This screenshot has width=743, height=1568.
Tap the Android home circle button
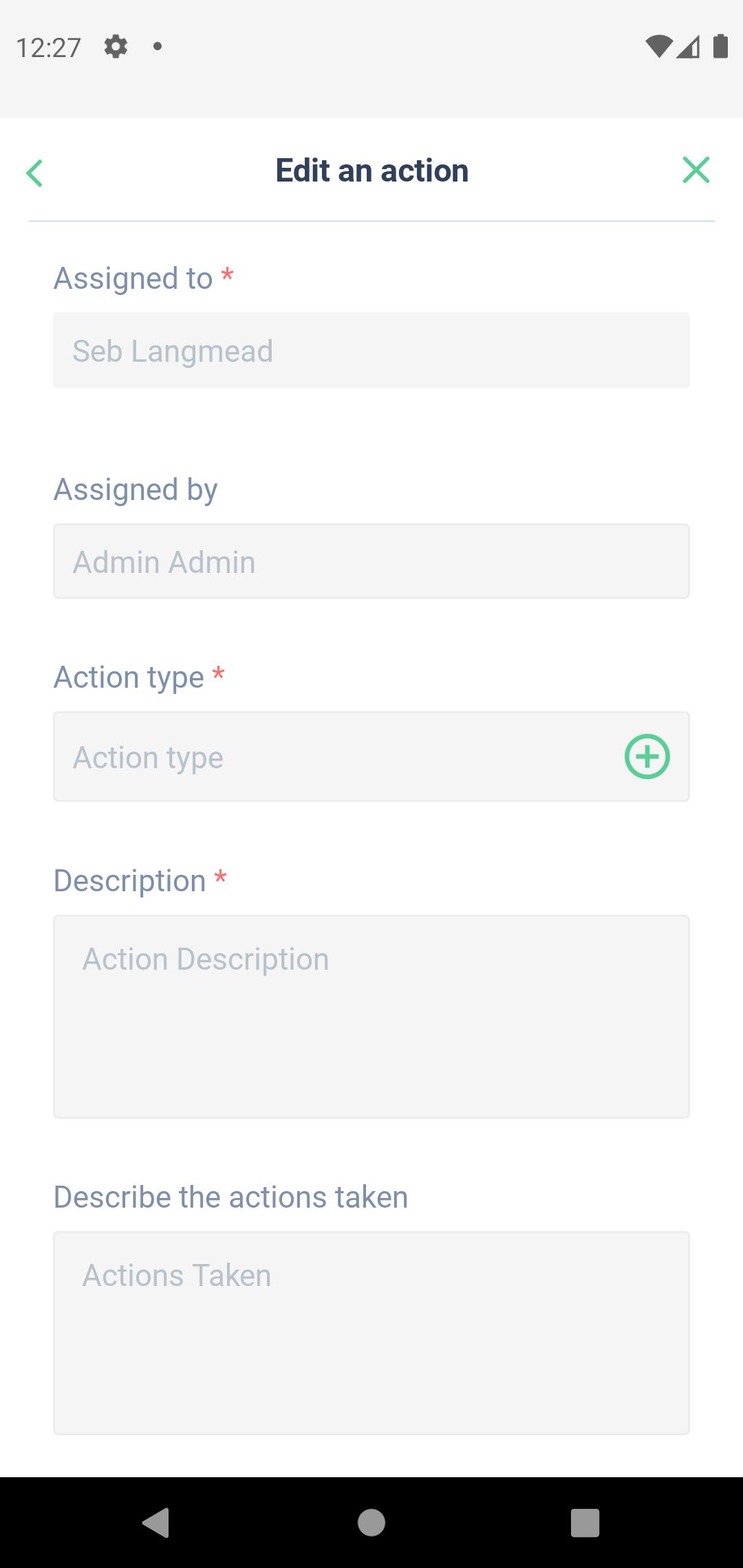pos(371,1522)
